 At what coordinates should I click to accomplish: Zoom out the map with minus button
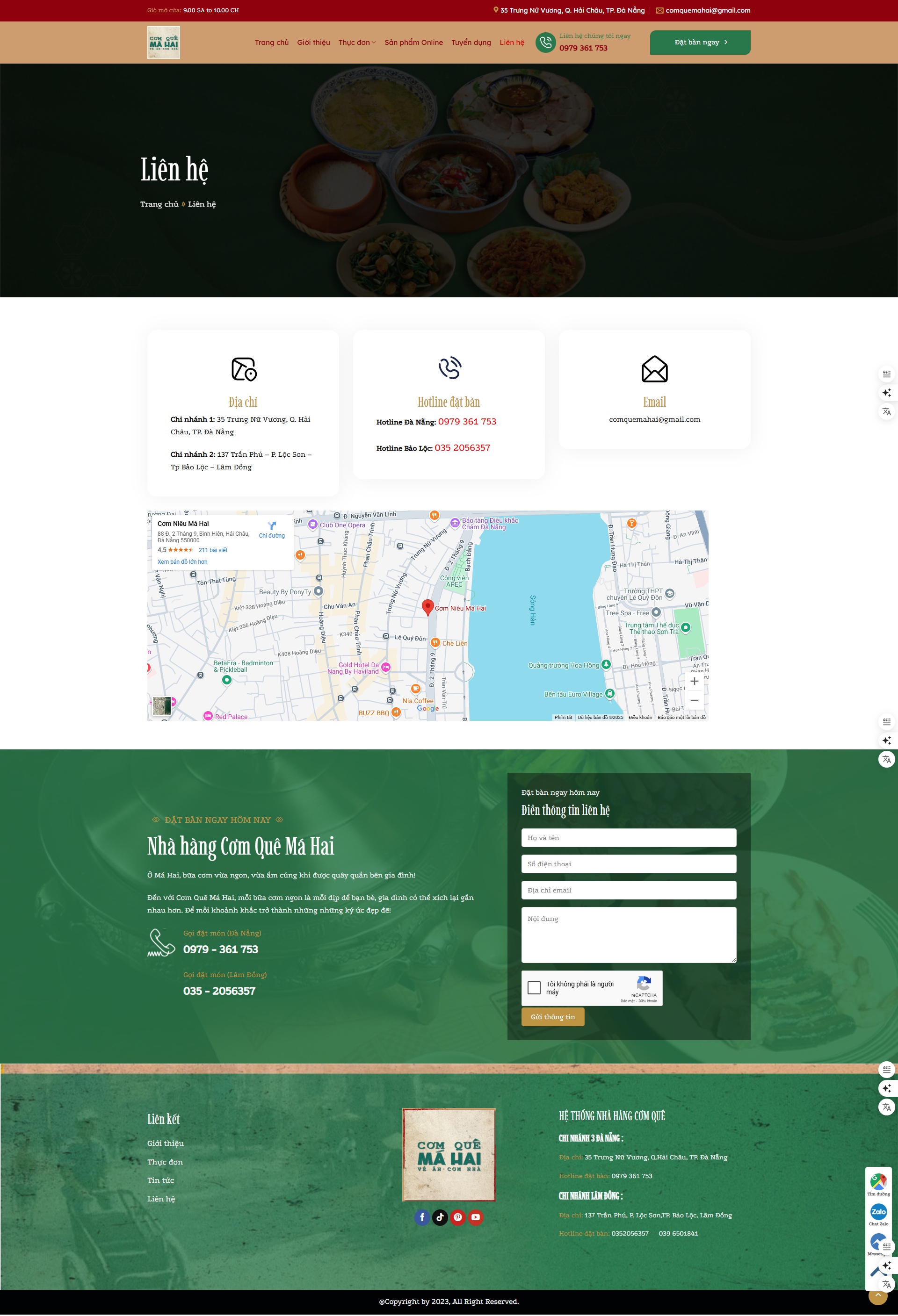pos(694,700)
